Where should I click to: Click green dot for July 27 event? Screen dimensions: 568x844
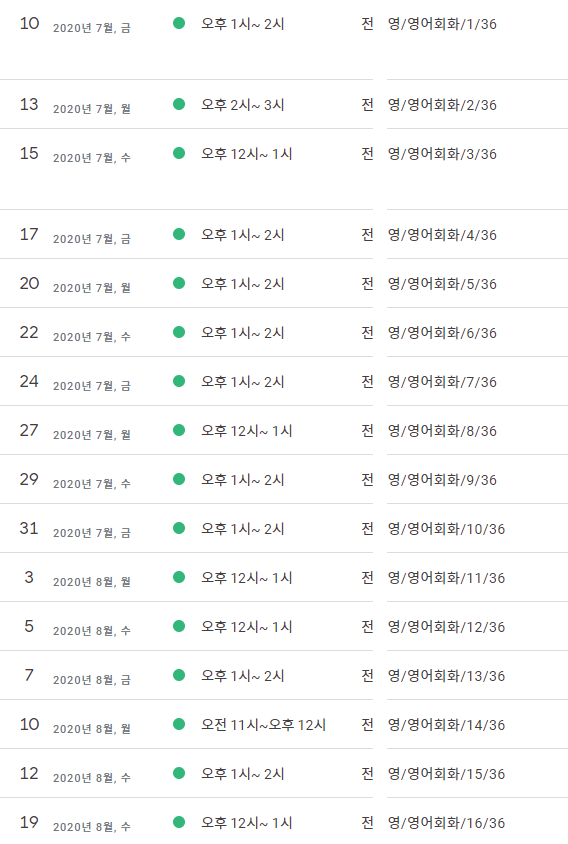pyautogui.click(x=179, y=430)
